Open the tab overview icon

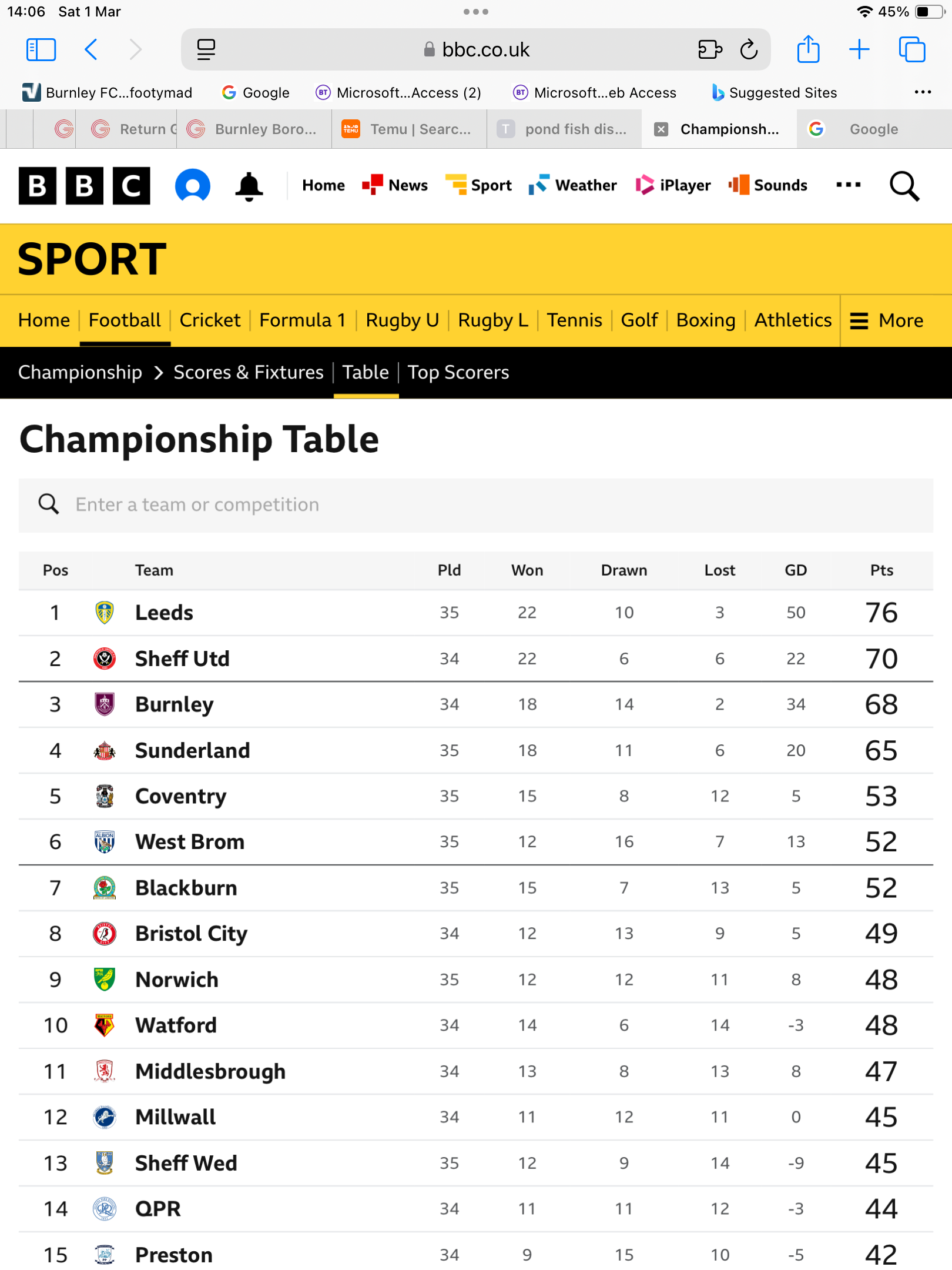click(911, 49)
